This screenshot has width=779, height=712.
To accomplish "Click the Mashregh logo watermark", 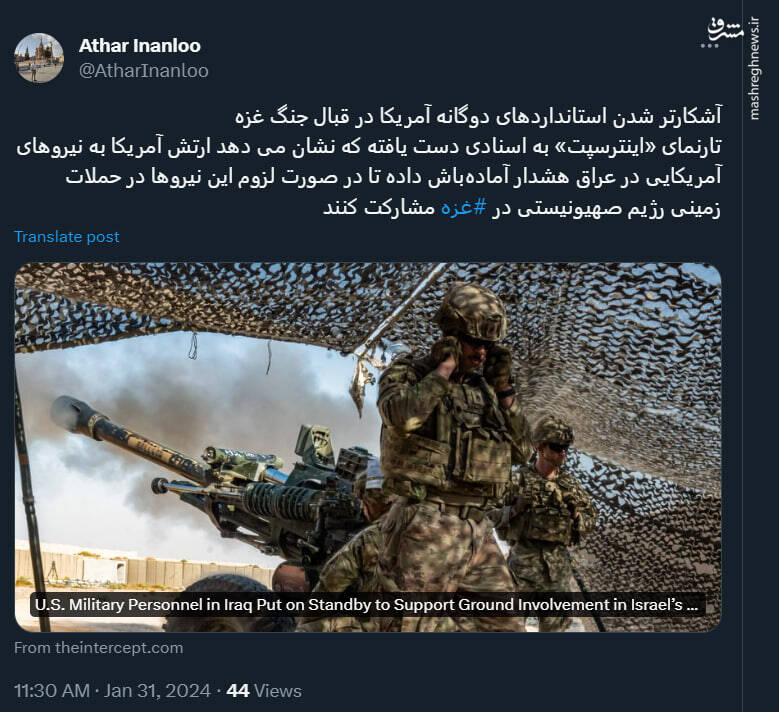I will pyautogui.click(x=726, y=32).
